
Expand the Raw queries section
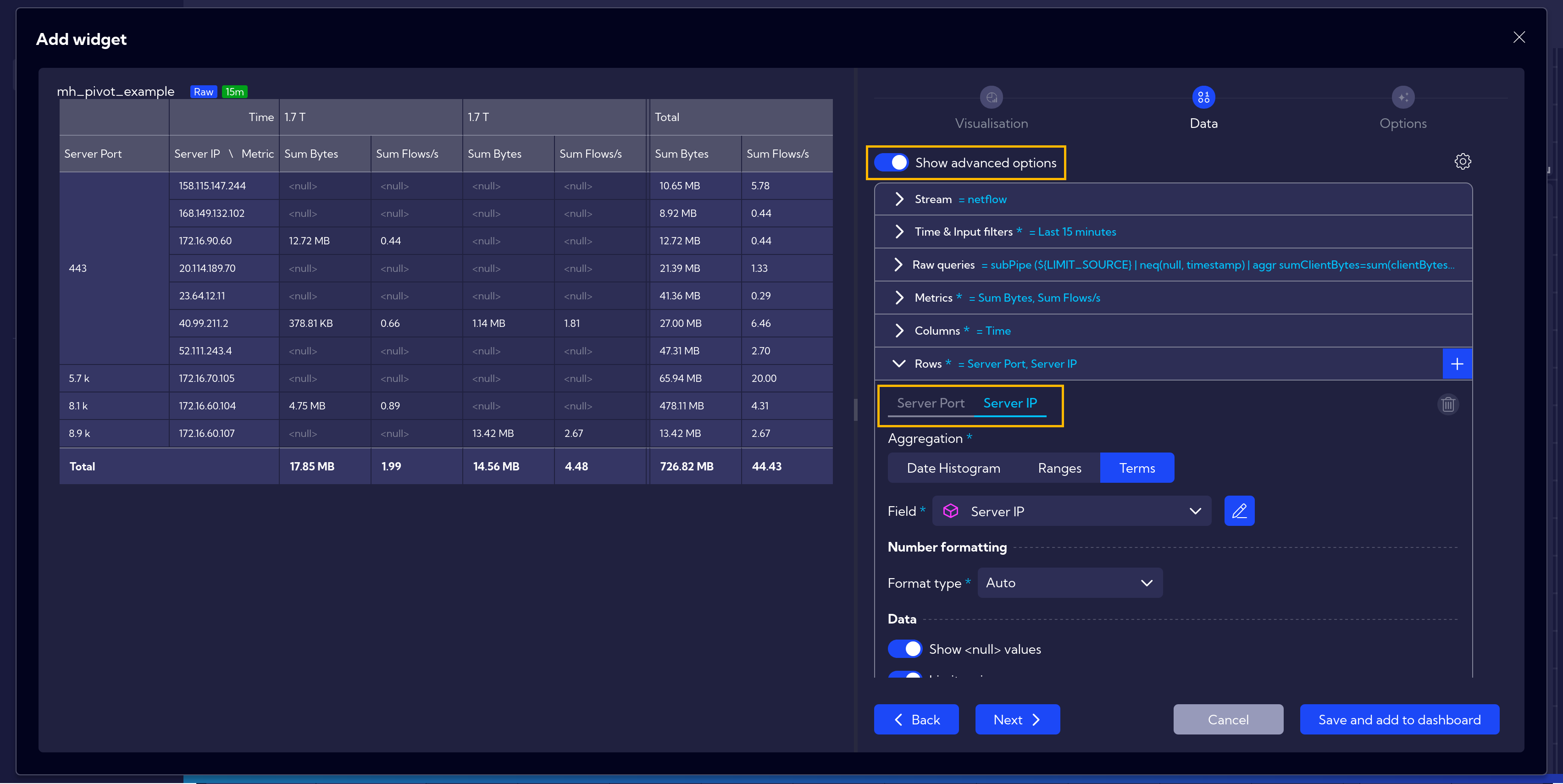[x=1173, y=265]
